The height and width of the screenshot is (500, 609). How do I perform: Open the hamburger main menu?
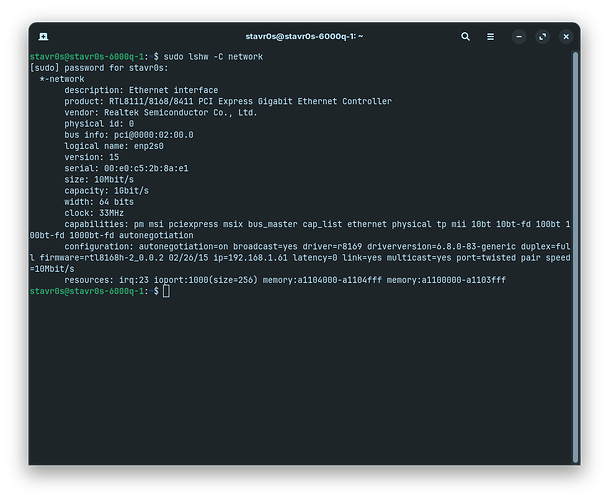point(492,36)
